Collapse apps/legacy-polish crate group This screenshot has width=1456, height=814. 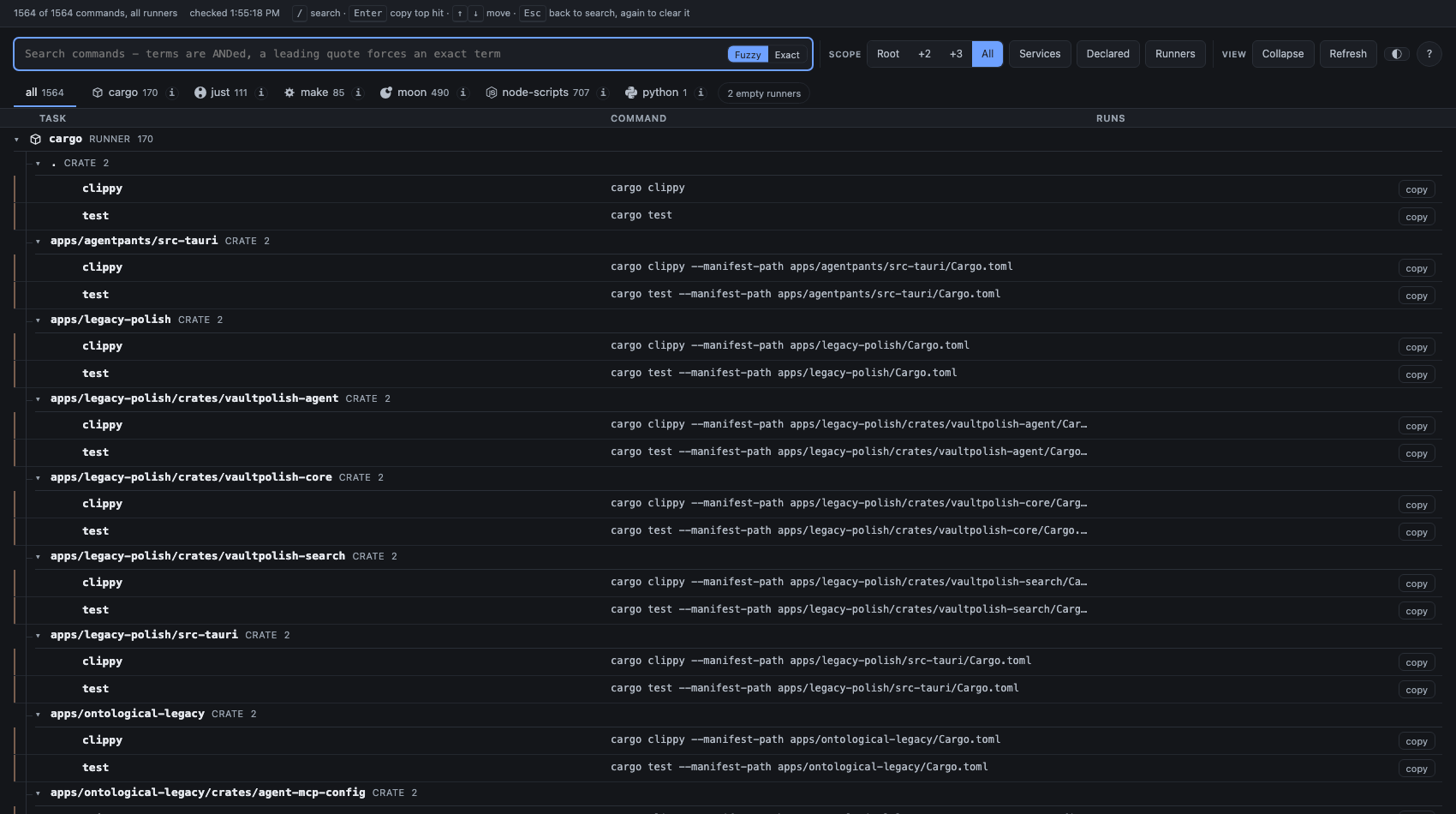38,320
